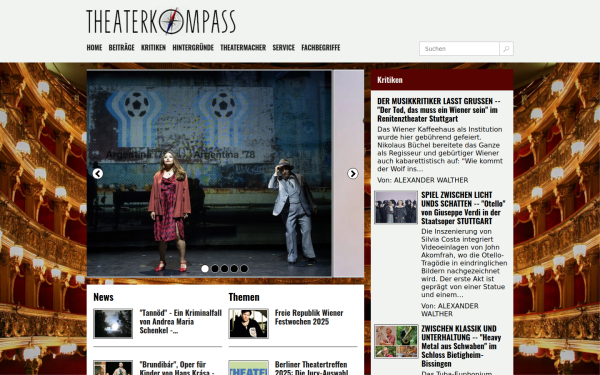The image size is (600, 375).
Task: Open the Fachbegriffe menu item
Action: [x=321, y=47]
